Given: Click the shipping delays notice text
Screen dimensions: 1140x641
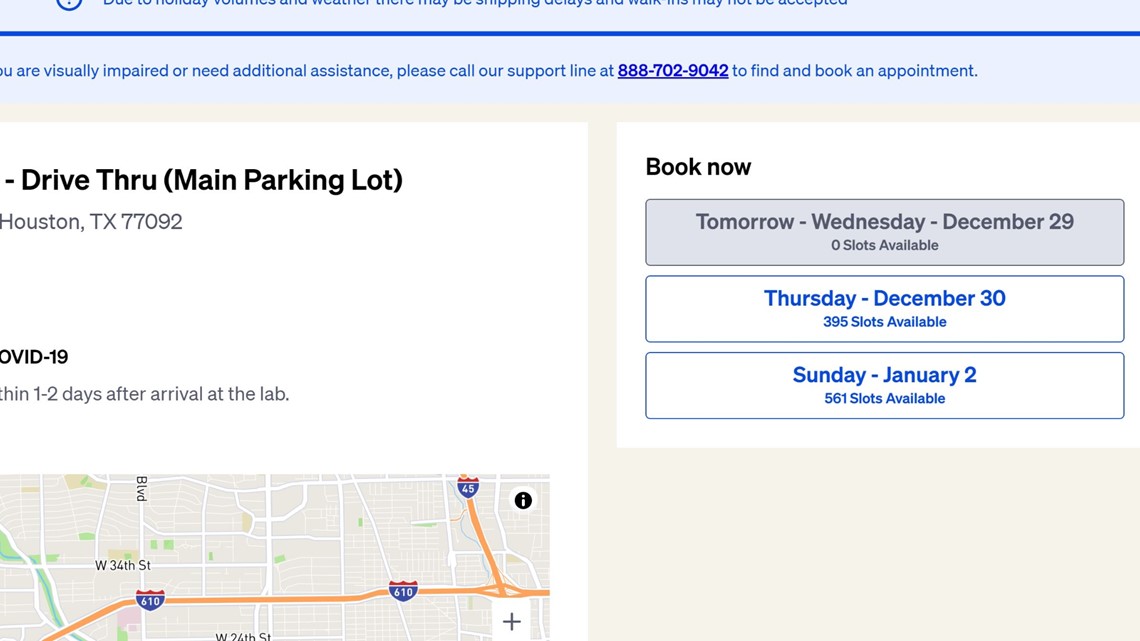Looking at the screenshot, I should 475,3.
